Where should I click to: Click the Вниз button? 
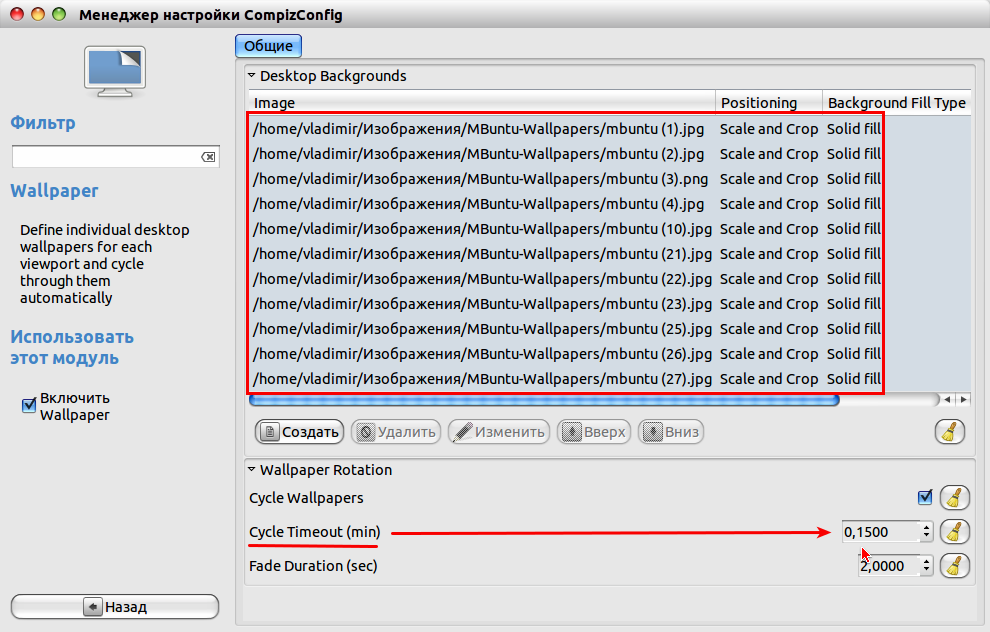(x=671, y=432)
